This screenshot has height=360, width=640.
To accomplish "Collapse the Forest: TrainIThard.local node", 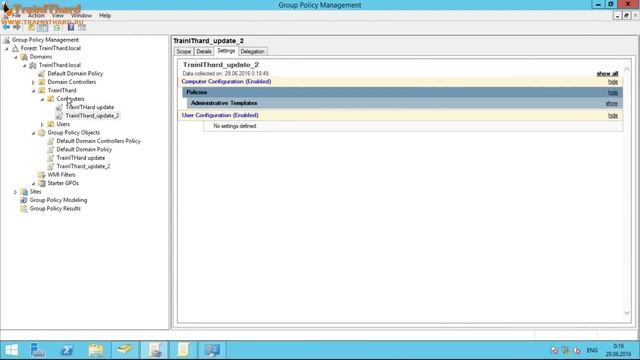I will pyautogui.click(x=7, y=49).
